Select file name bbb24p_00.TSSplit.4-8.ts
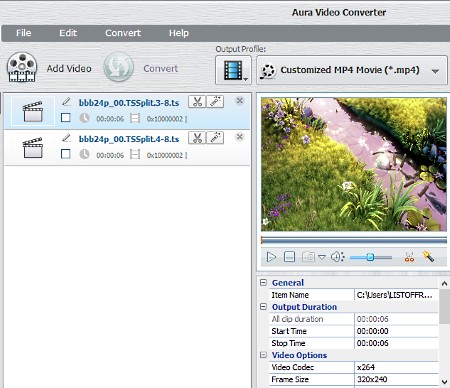The width and height of the screenshot is (450, 388). click(129, 139)
